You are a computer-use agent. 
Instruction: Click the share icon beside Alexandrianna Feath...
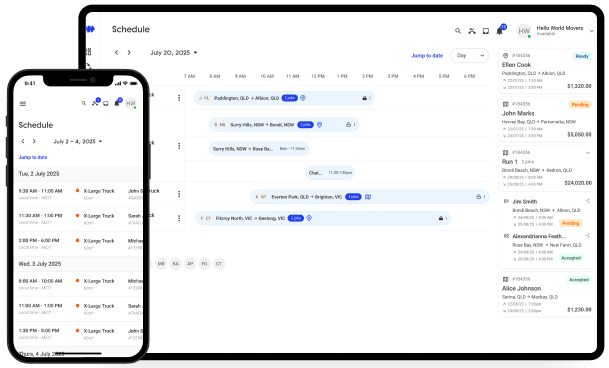click(587, 235)
